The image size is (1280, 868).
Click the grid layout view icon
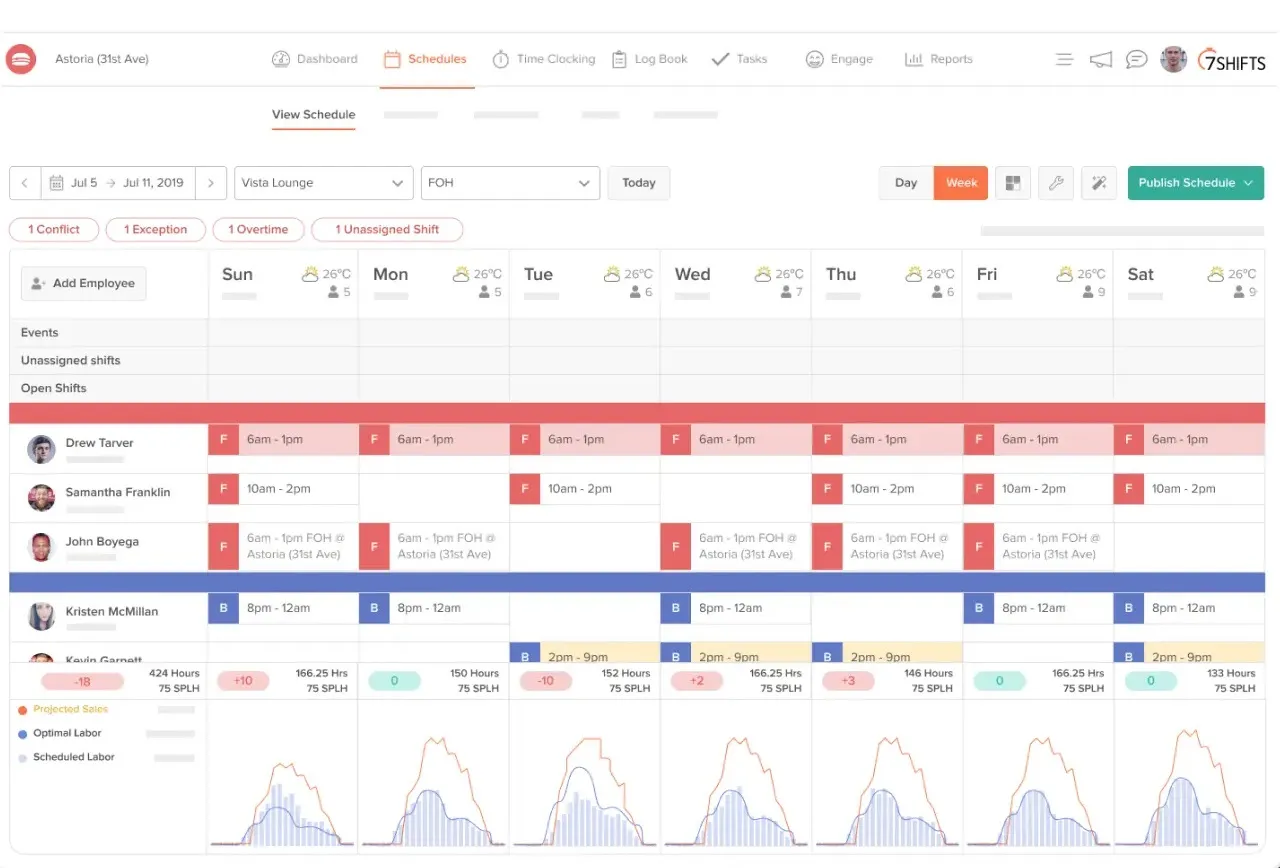1013,183
